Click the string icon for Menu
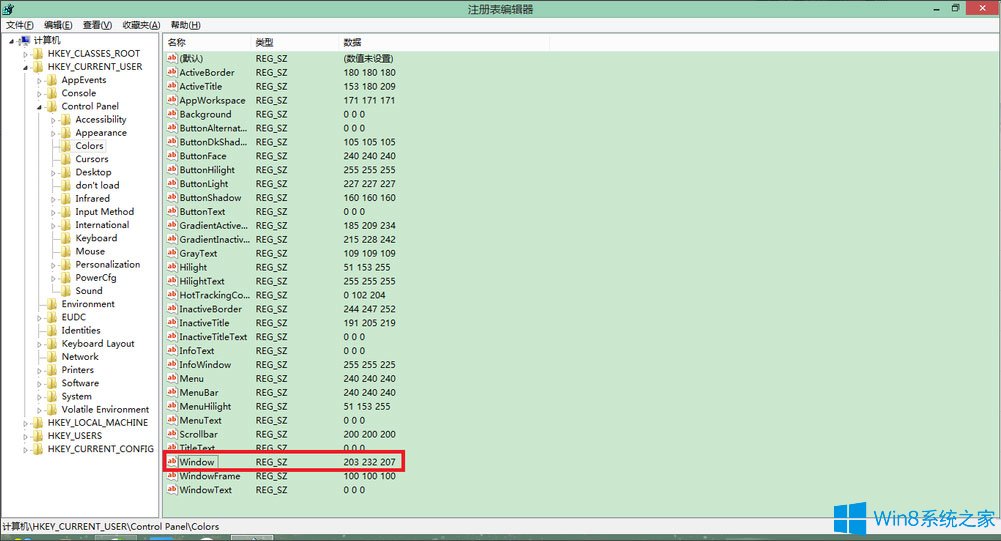Screen dimensions: 1001x541 coord(172,378)
